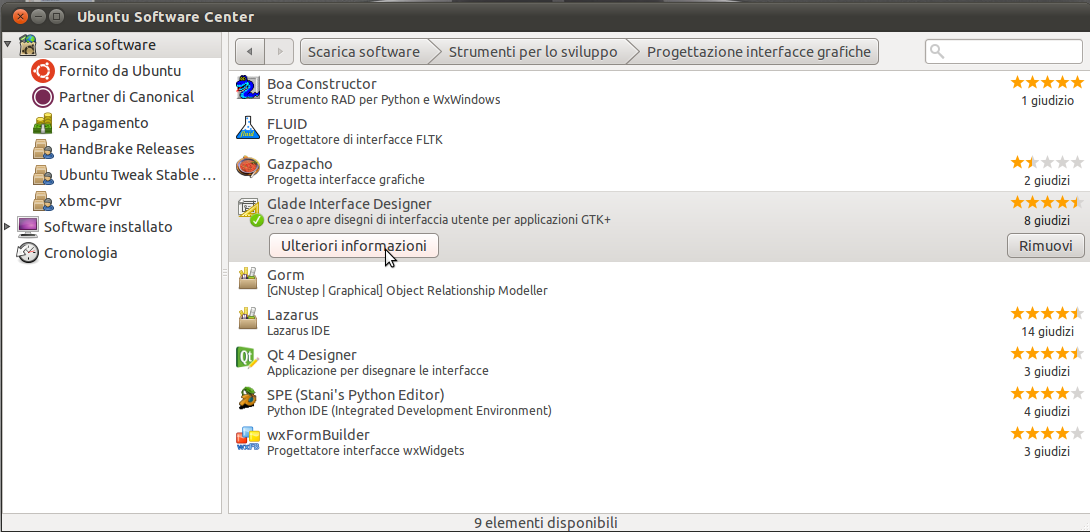This screenshot has height=532, width=1090.
Task: Click Ulteriori informazioni button
Action: point(353,245)
